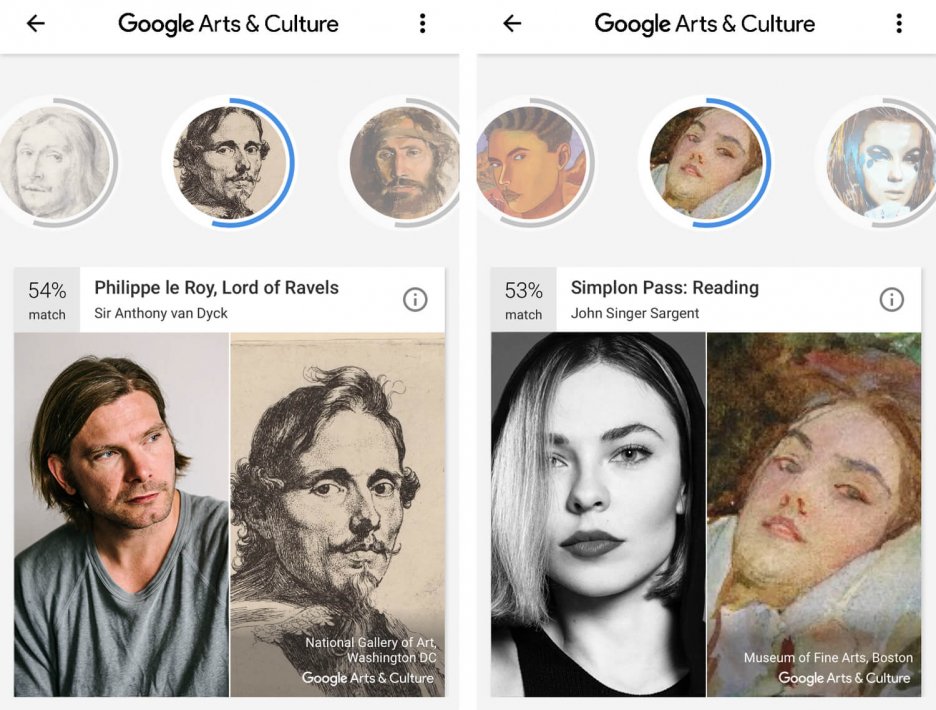Tap 'Museum of Fine Arts, Boston' caption
This screenshot has width=936, height=710.
pyautogui.click(x=828, y=657)
